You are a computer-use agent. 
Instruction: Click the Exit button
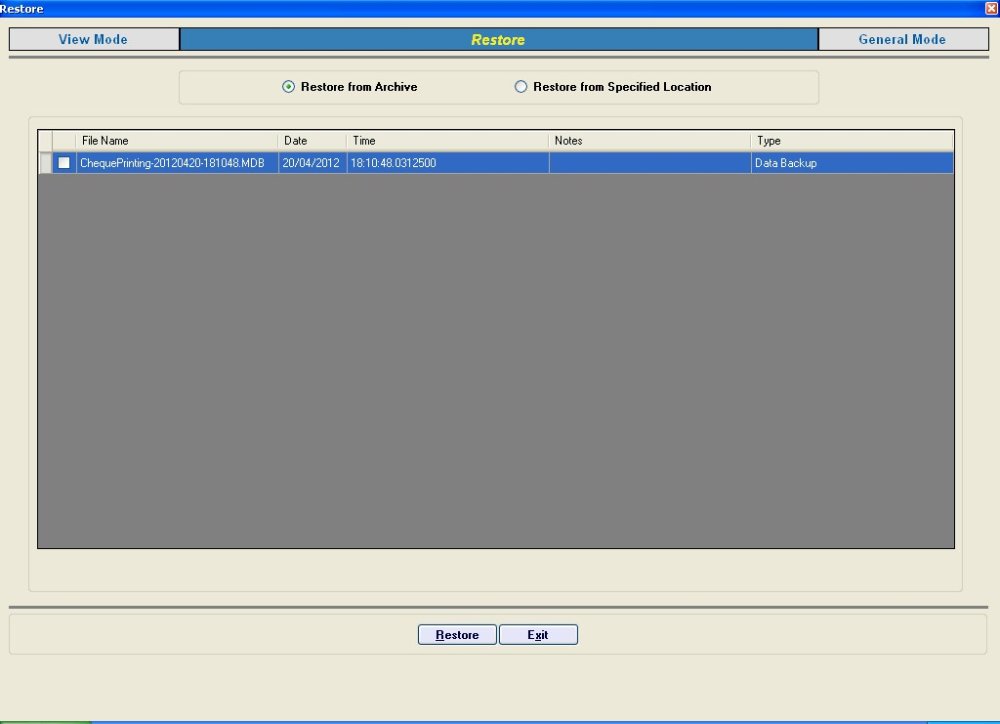tap(538, 635)
